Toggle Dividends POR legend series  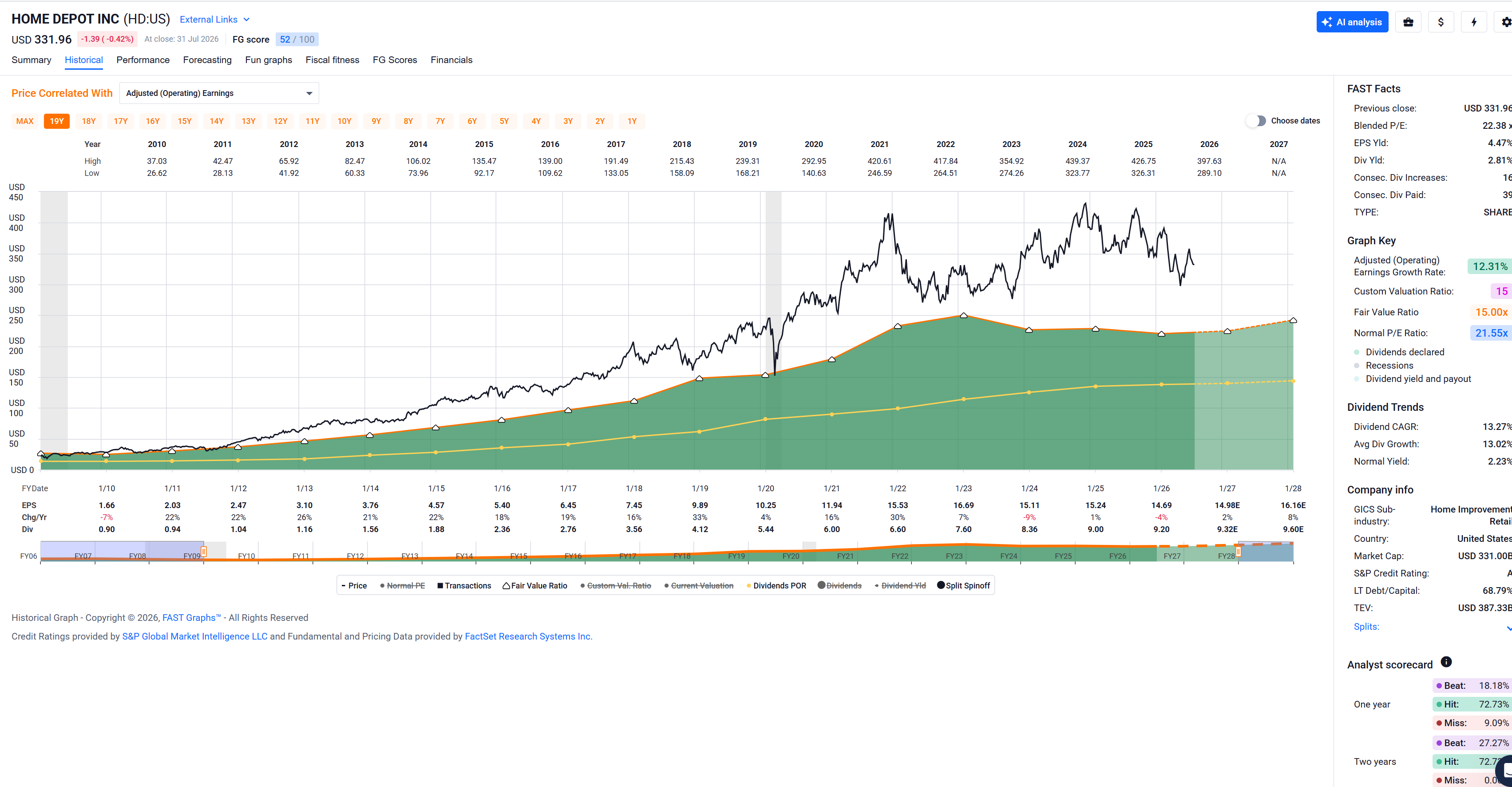tap(776, 585)
